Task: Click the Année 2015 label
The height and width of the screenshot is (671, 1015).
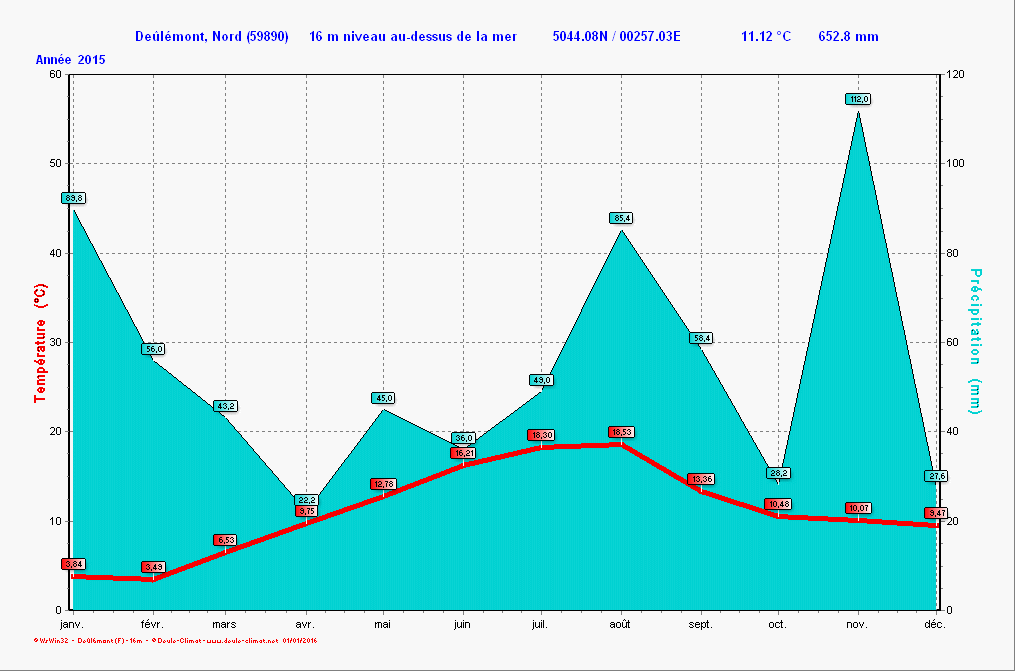Action: (71, 60)
